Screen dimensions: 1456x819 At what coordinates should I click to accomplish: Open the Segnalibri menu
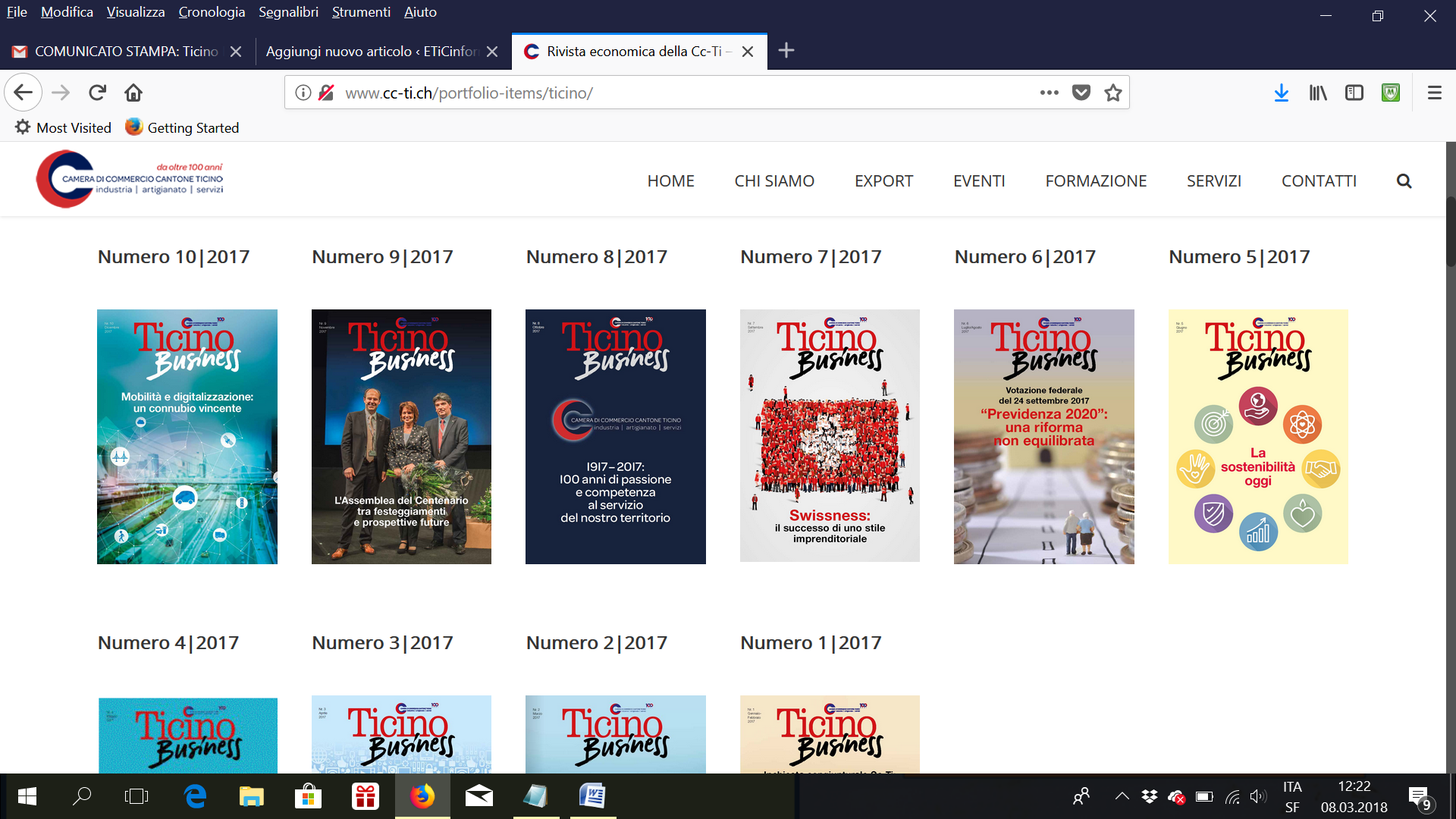[x=288, y=12]
